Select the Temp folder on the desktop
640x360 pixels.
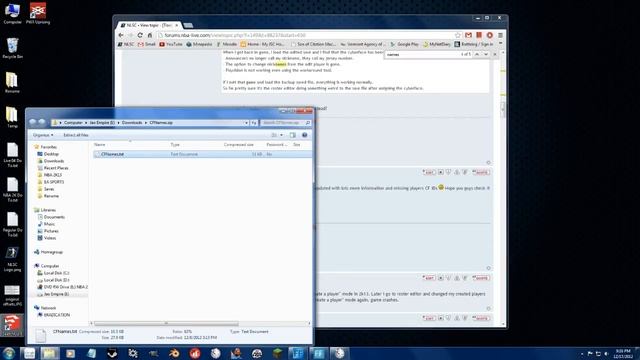click(12, 118)
